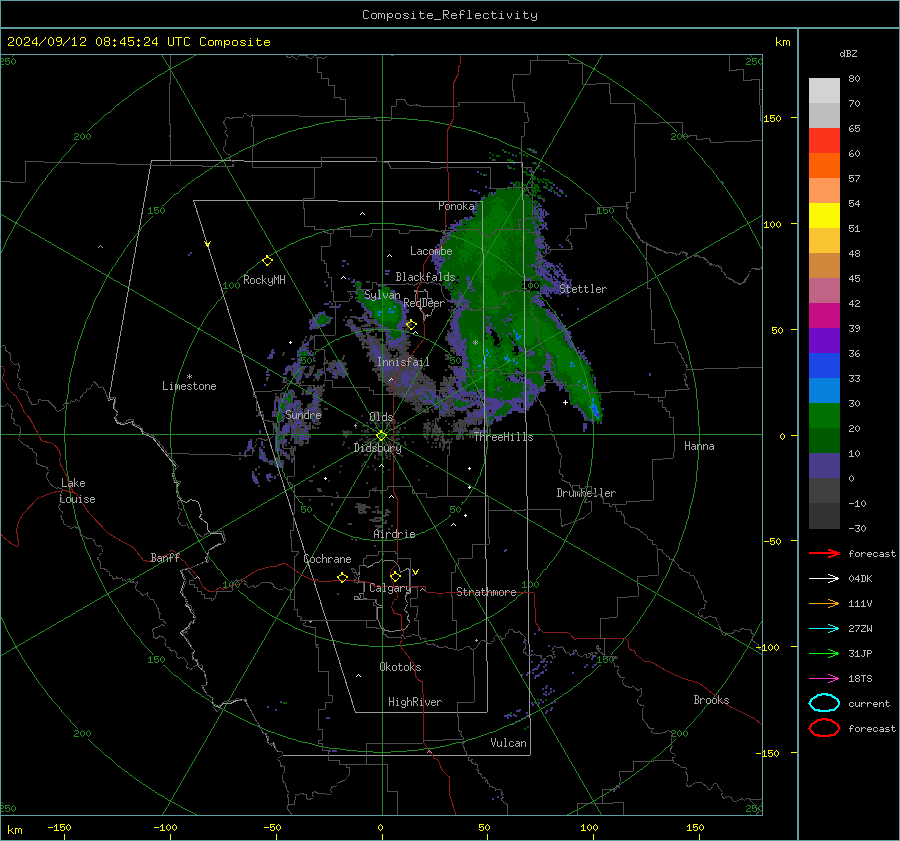Click the HighRiver city label
Screen dimensions: 900x841
click(415, 702)
